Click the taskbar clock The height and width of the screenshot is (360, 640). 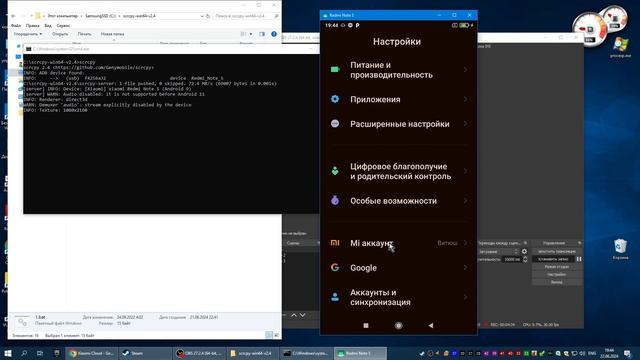click(x=609, y=353)
